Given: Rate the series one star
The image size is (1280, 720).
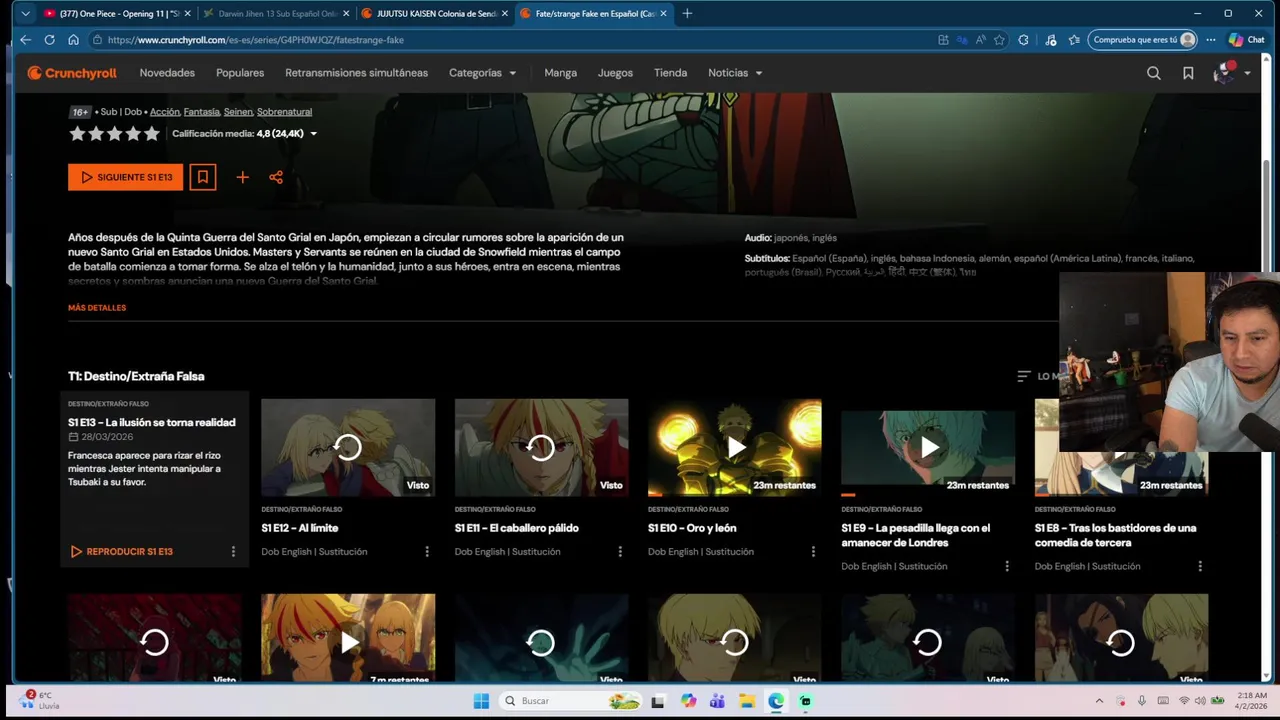Looking at the screenshot, I should pos(77,134).
